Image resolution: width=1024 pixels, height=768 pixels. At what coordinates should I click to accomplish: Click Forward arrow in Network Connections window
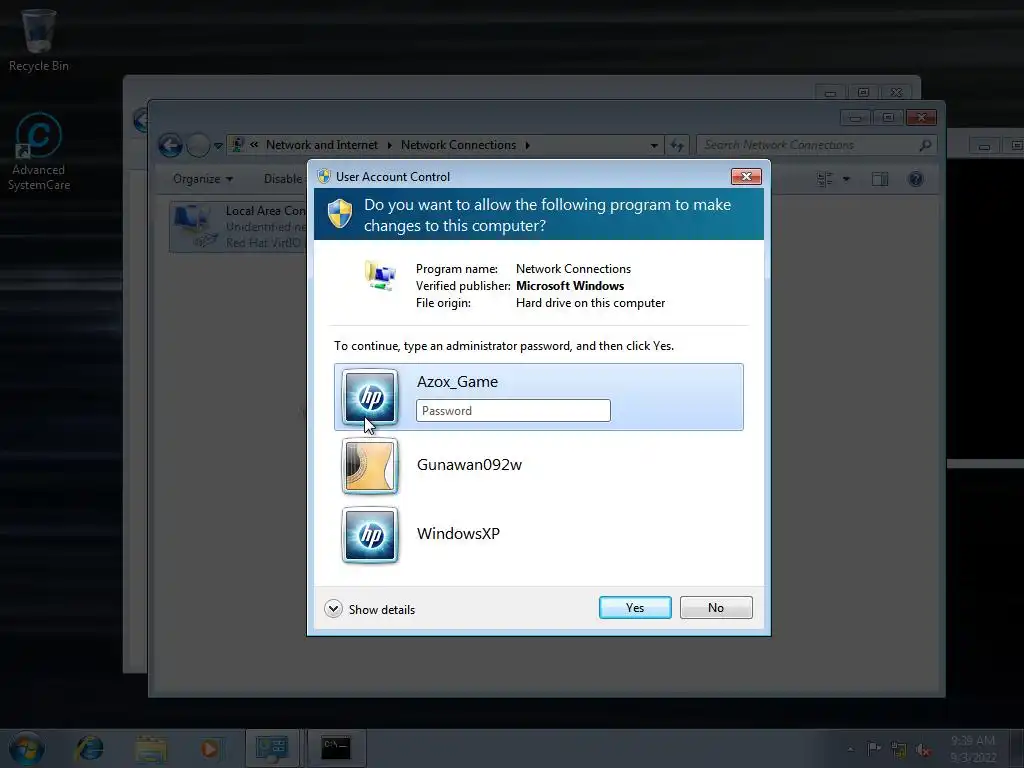click(198, 145)
